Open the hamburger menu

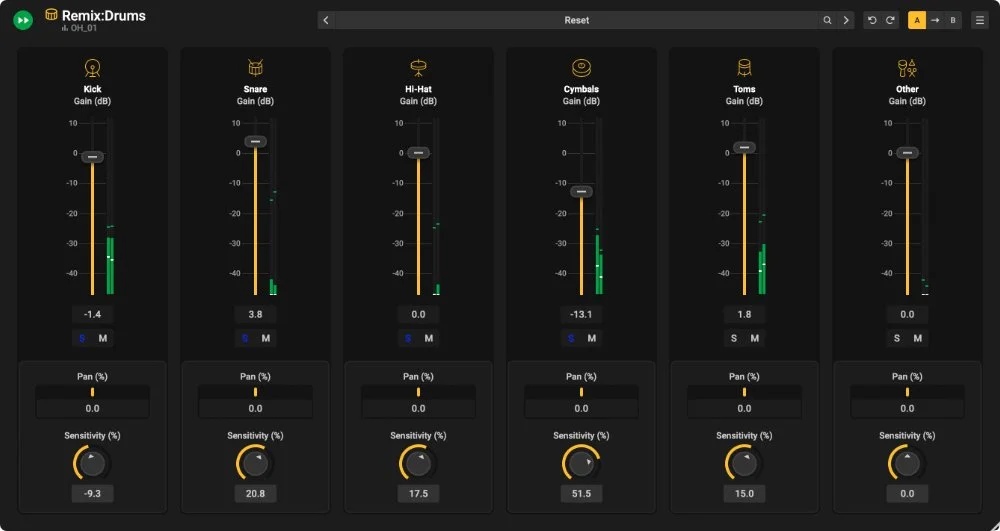tap(980, 20)
